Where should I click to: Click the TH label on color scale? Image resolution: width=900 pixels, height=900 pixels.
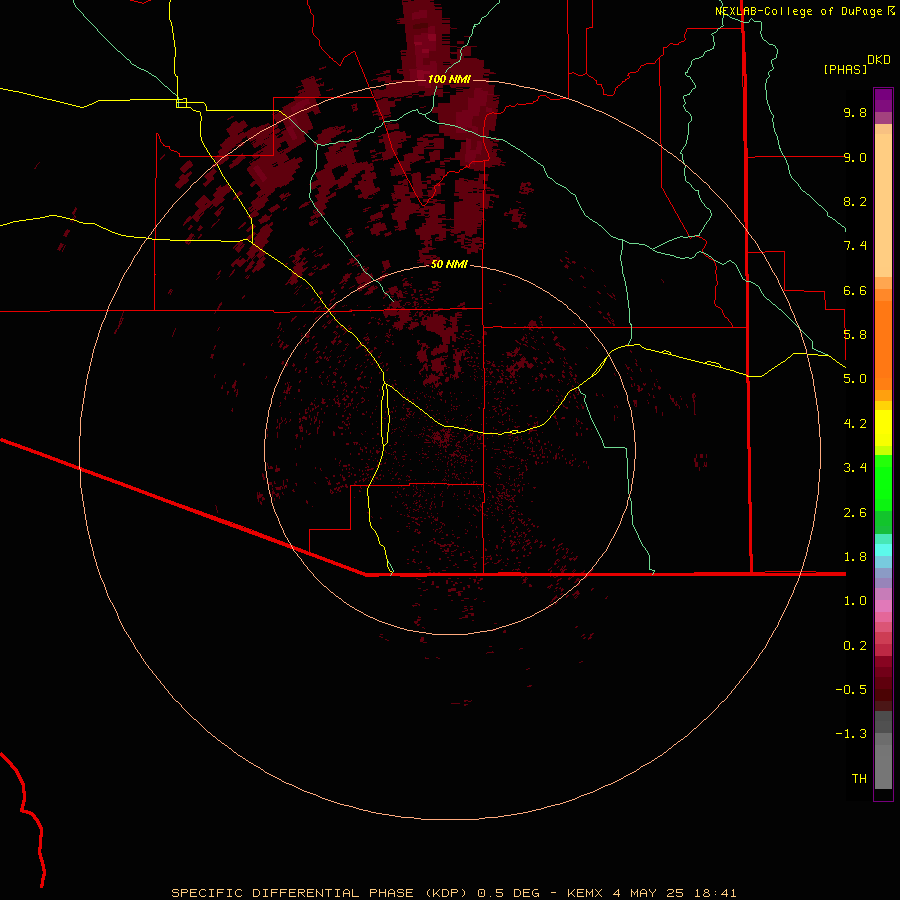coord(859,779)
